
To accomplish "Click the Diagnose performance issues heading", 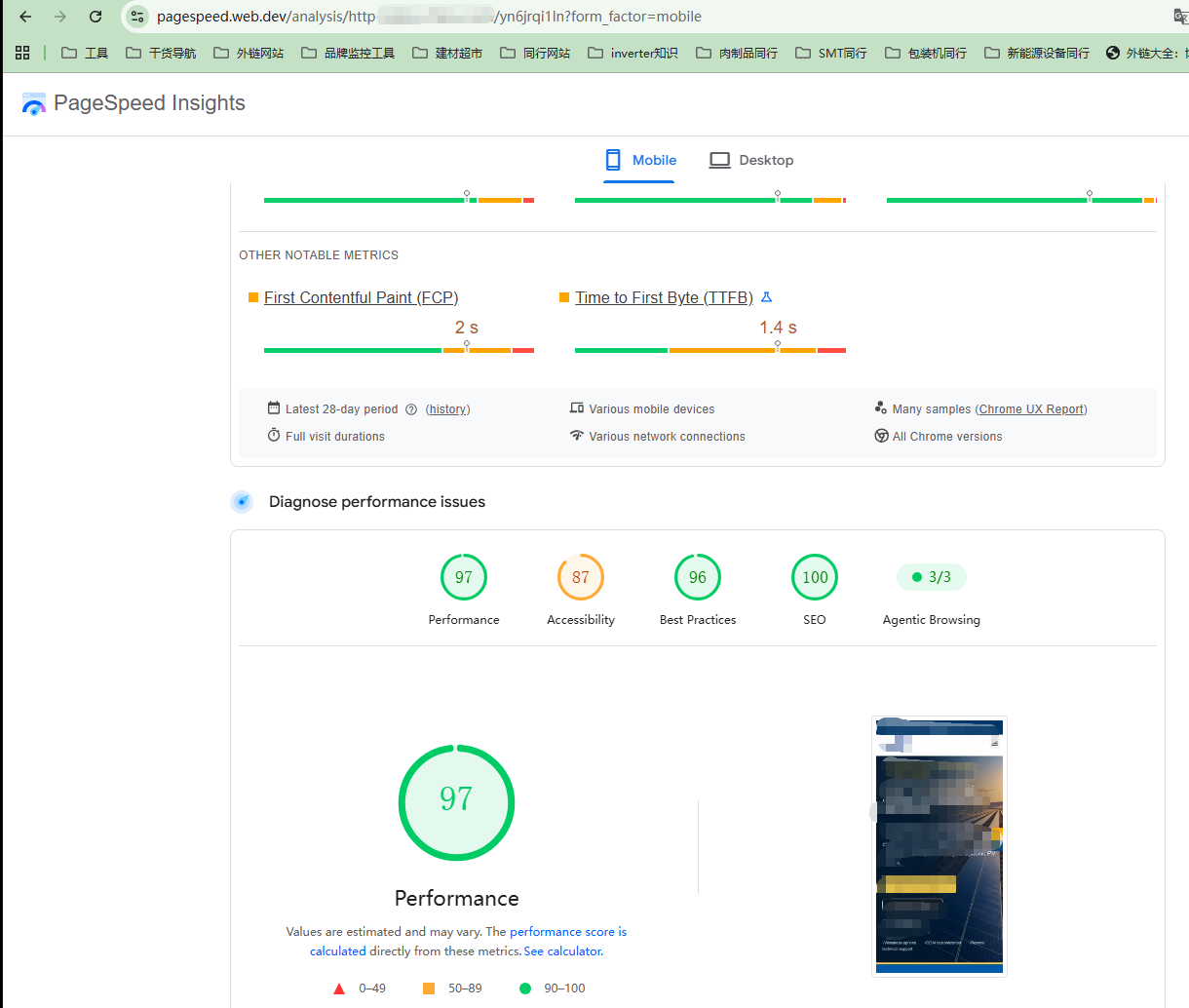I will click(x=377, y=502).
